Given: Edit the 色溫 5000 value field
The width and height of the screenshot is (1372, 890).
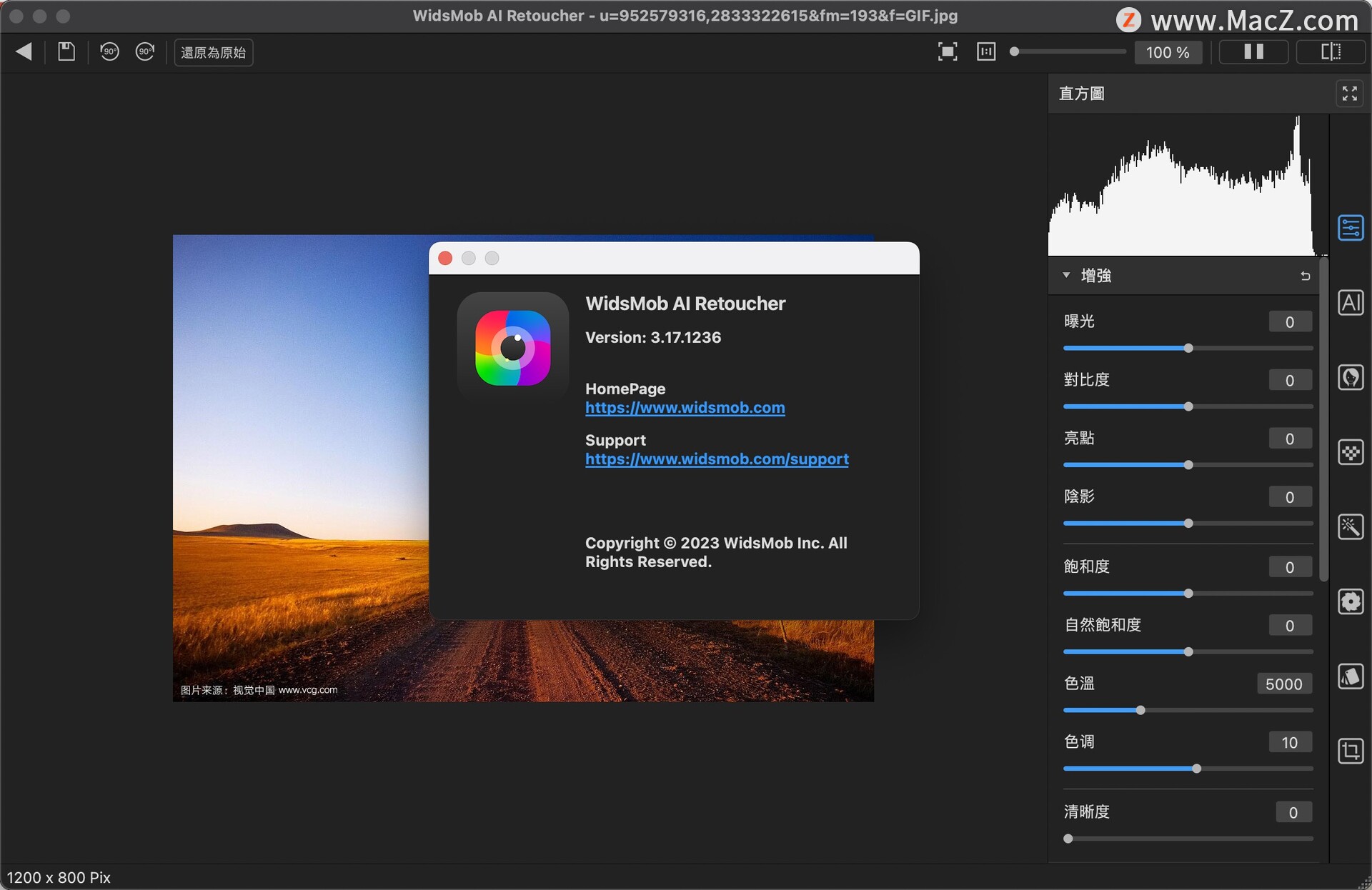Looking at the screenshot, I should (1284, 684).
